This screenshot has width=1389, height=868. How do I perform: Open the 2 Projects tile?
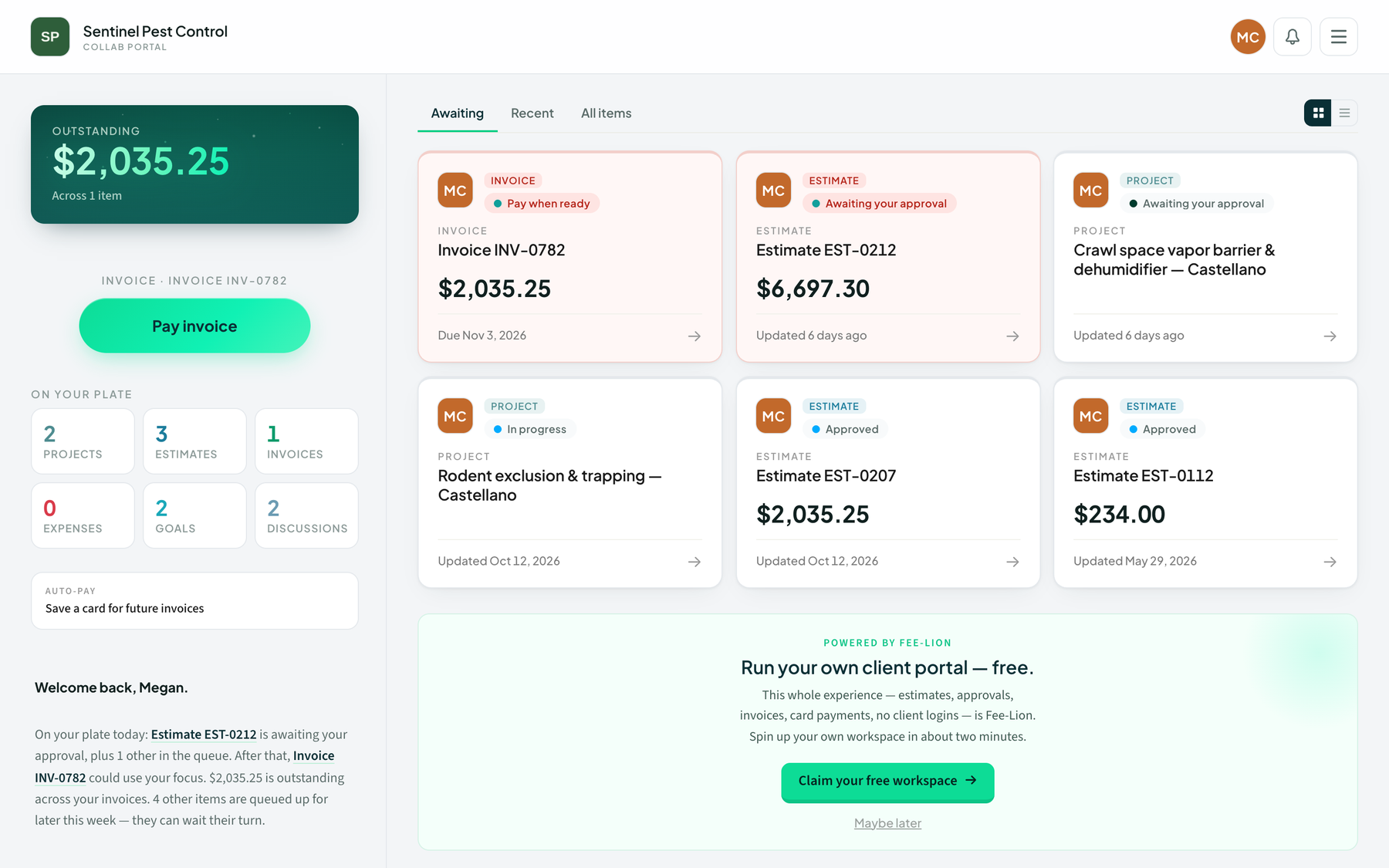[83, 441]
